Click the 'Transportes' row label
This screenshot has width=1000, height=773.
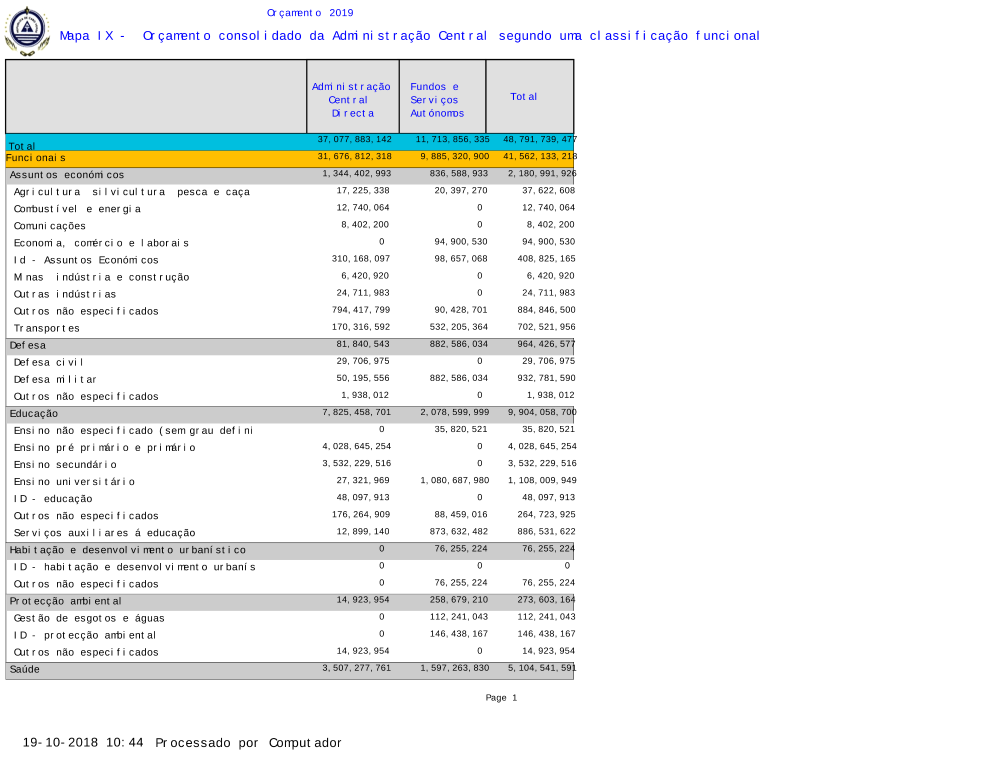46,328
